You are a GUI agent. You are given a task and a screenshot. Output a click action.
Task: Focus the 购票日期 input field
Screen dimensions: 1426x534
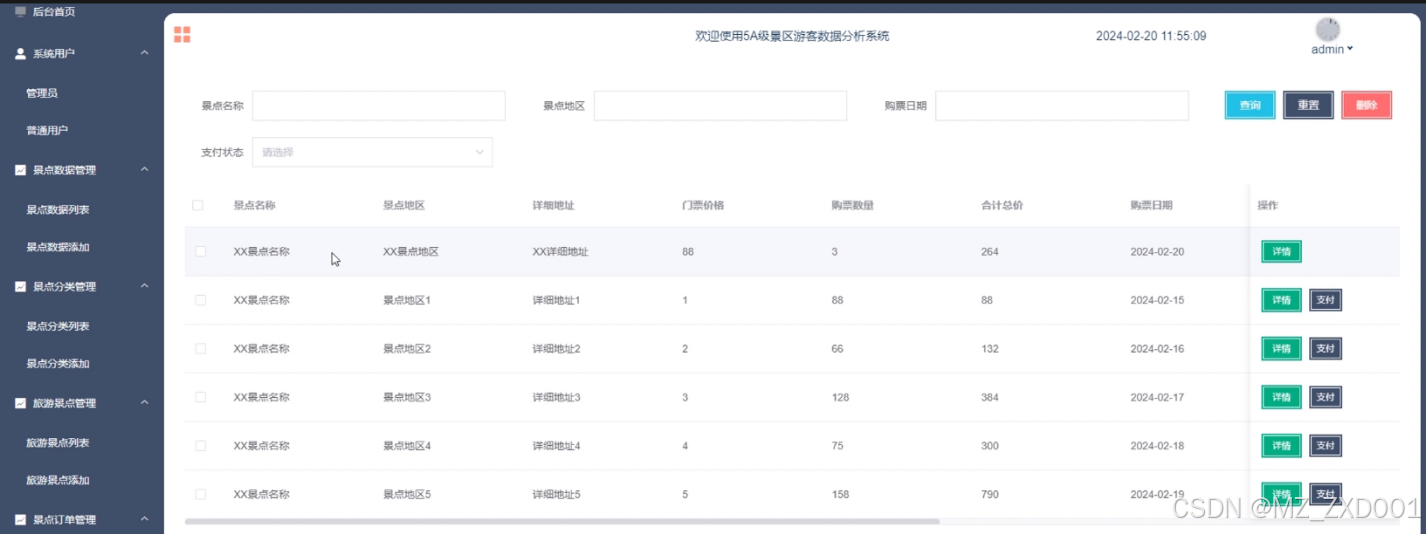coord(1062,106)
